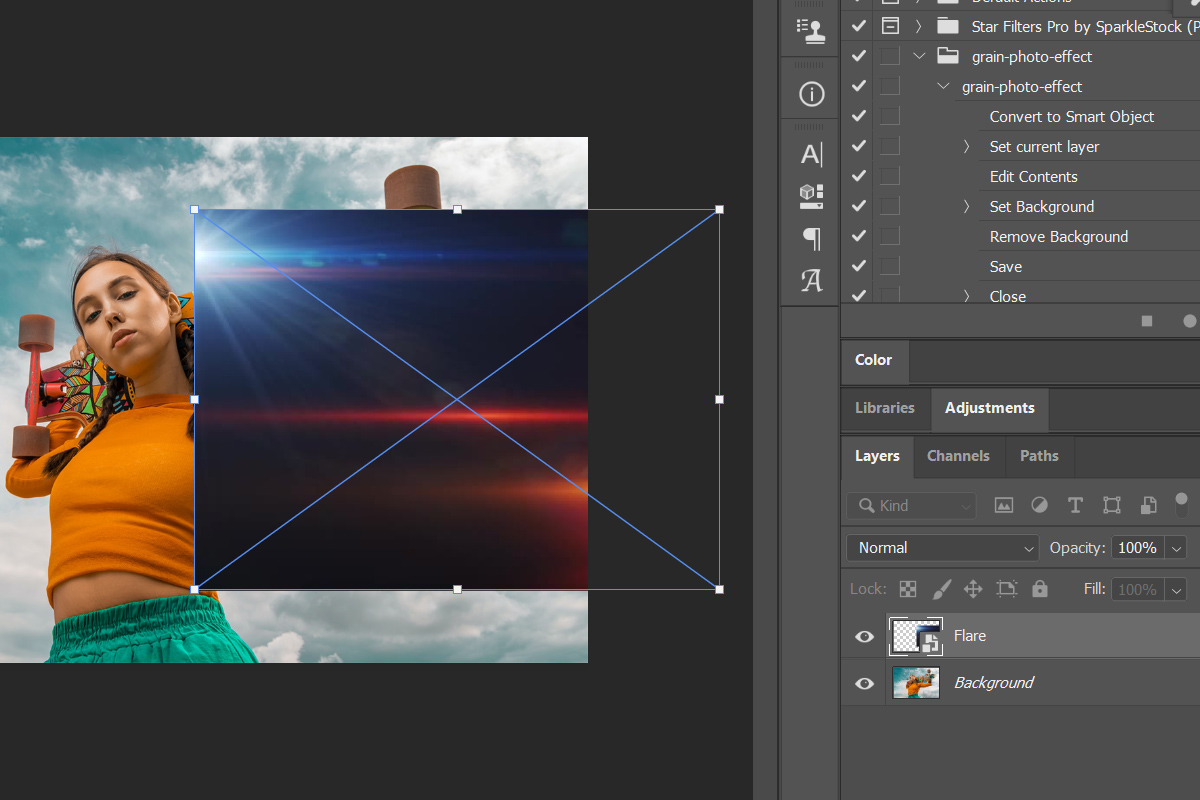Switch to the Libraries tab
Viewport: 1200px width, 800px height.
coord(885,408)
